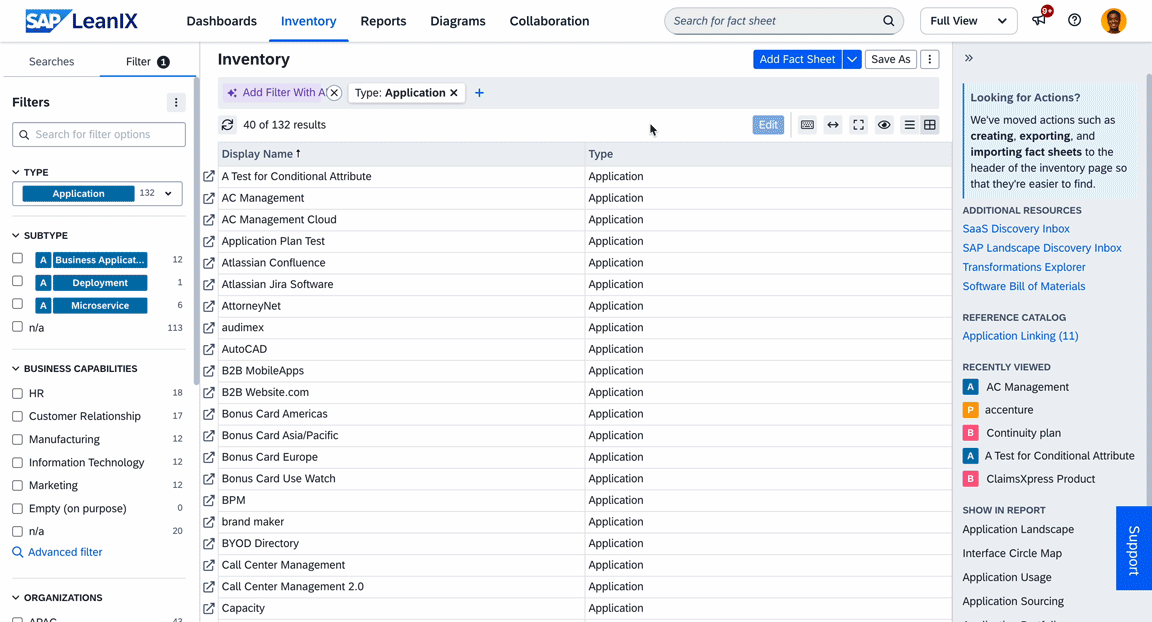Screen dimensions: 1152x622
Task: Click the Edit button
Action: click(768, 125)
